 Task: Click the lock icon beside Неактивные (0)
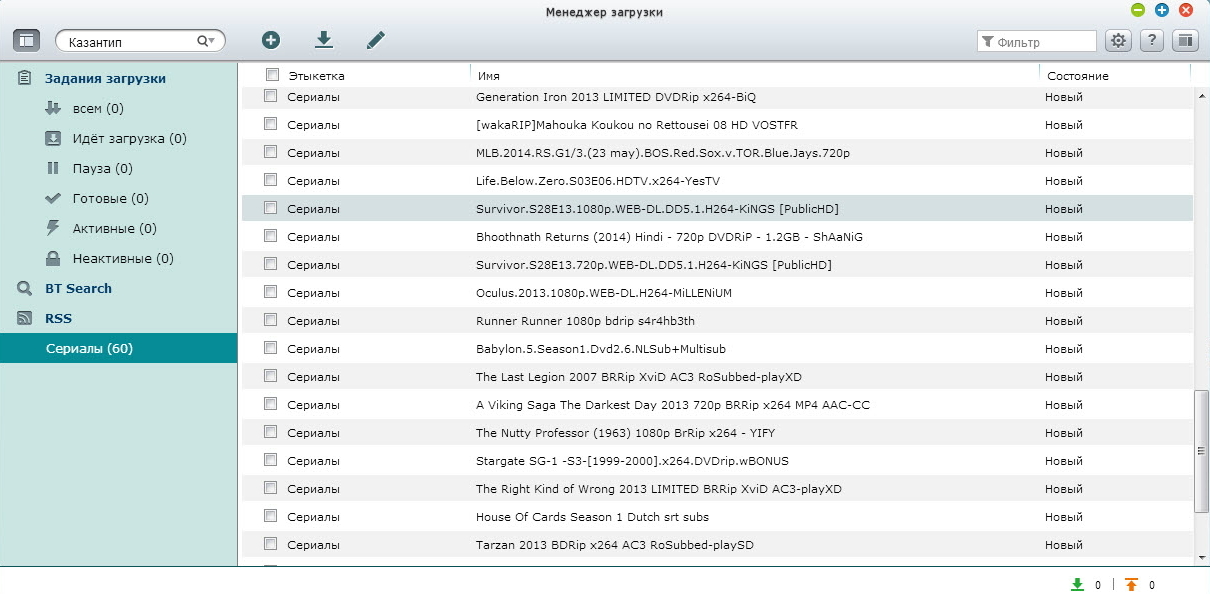point(53,258)
